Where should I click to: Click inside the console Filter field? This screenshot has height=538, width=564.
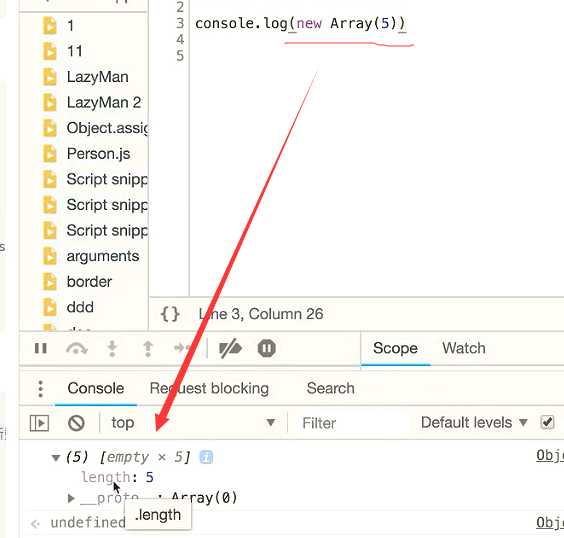[x=351, y=423]
